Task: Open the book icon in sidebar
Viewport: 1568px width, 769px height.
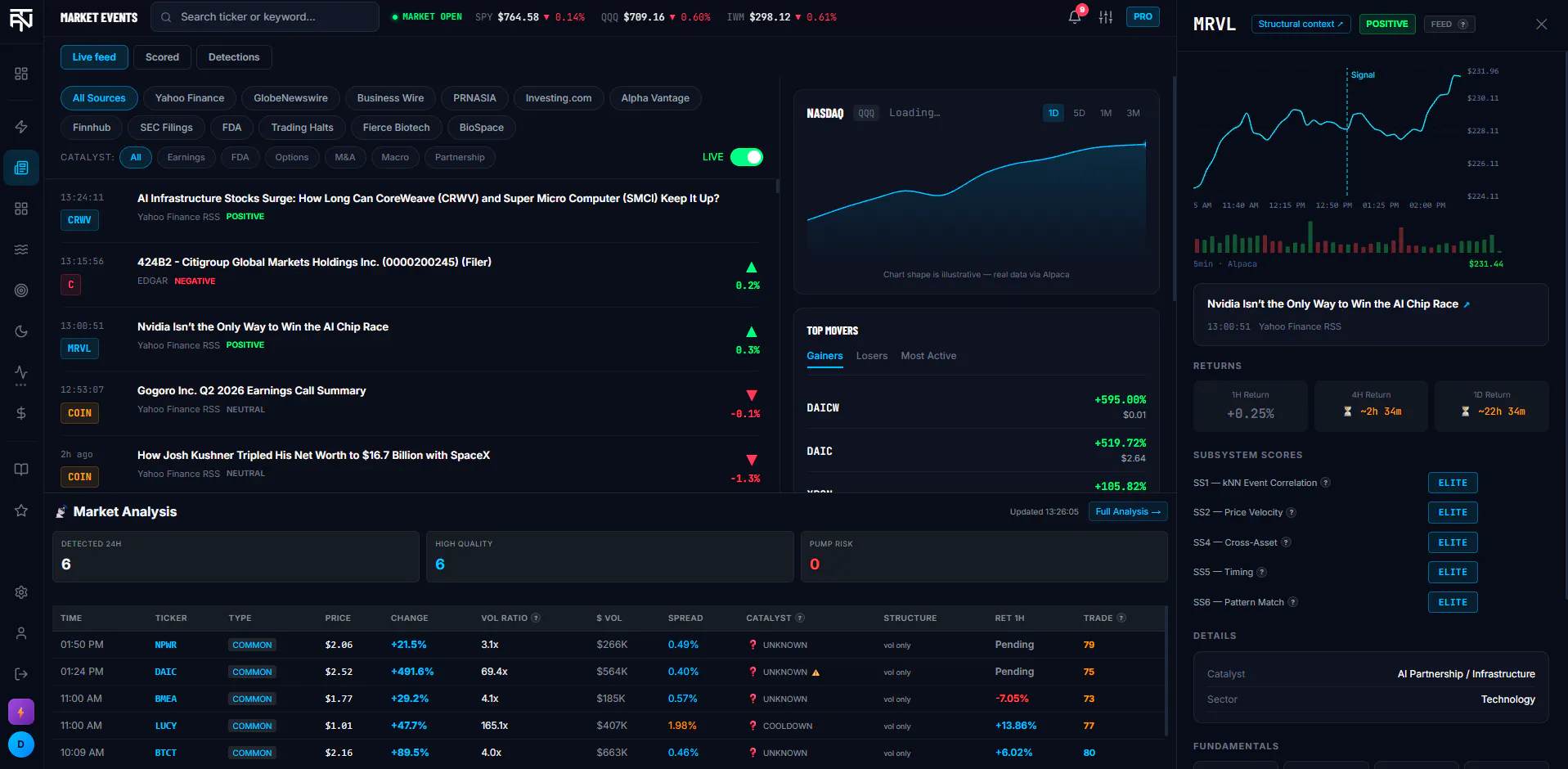Action: pyautogui.click(x=21, y=469)
